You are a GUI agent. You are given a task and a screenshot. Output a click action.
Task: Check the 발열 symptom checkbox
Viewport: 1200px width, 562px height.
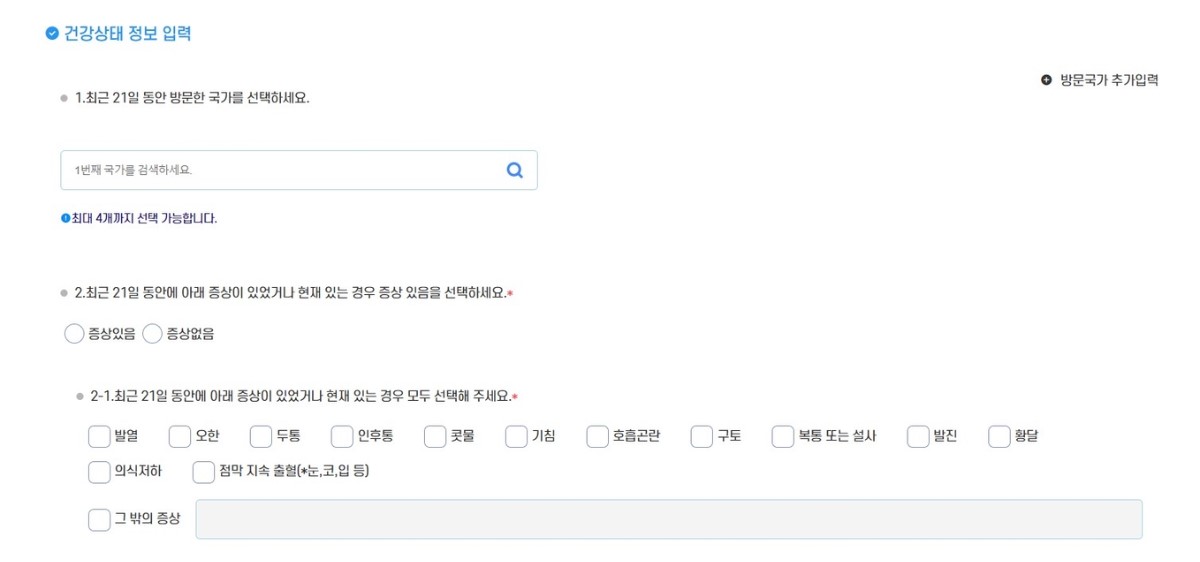[x=99, y=437]
